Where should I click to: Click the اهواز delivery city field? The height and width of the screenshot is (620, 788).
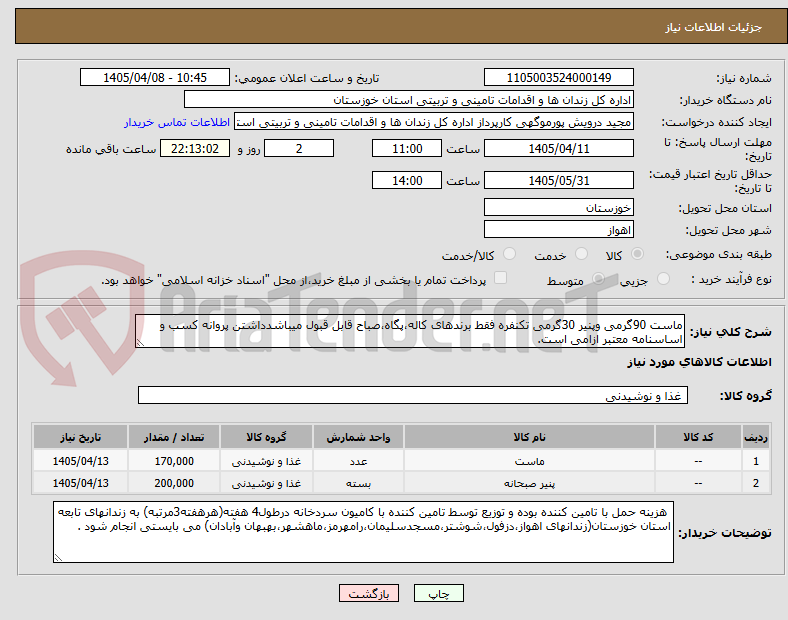558,230
